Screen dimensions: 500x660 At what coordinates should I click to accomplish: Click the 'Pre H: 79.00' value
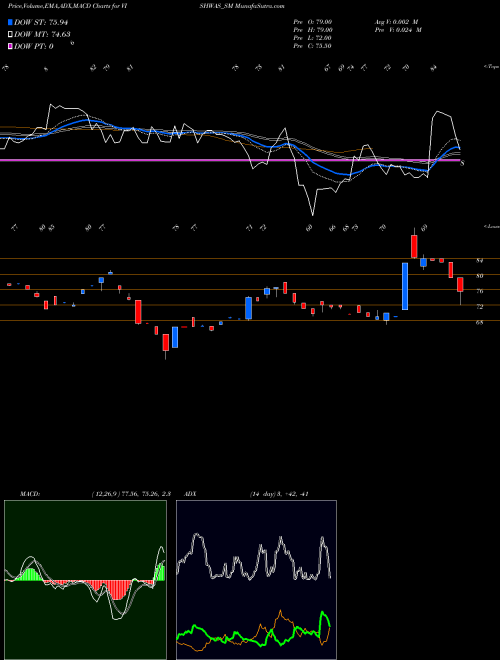(313, 30)
